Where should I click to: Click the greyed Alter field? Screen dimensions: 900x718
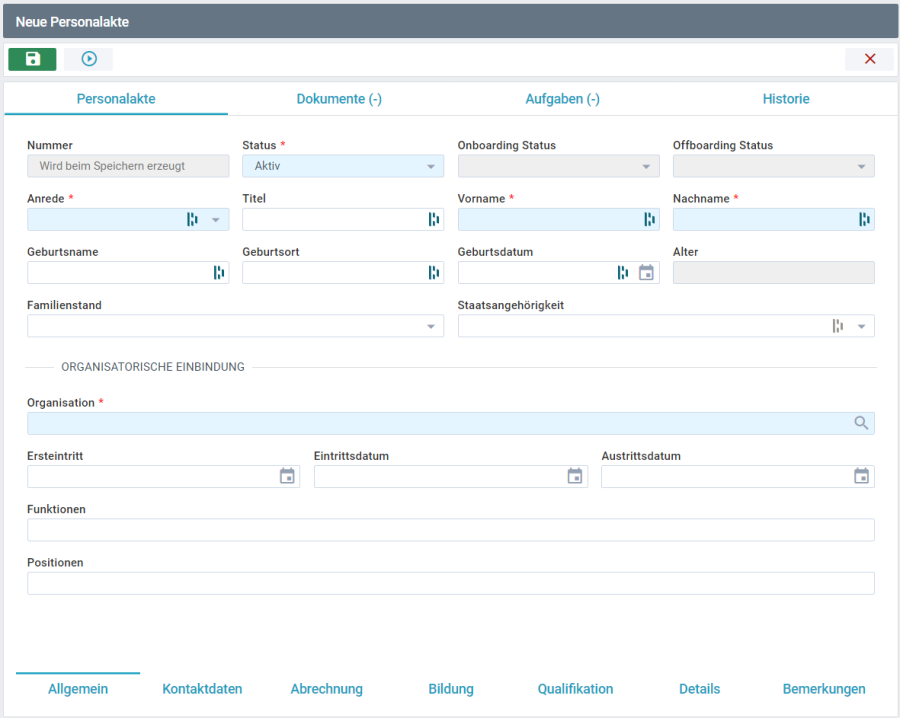(774, 273)
